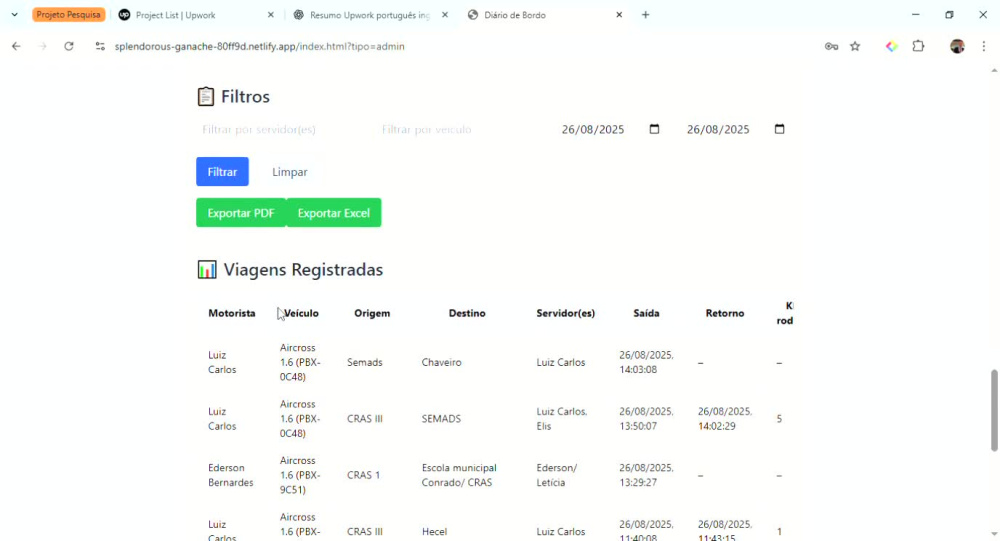Click the Motorista column header
The height and width of the screenshot is (541, 1000).
[232, 313]
